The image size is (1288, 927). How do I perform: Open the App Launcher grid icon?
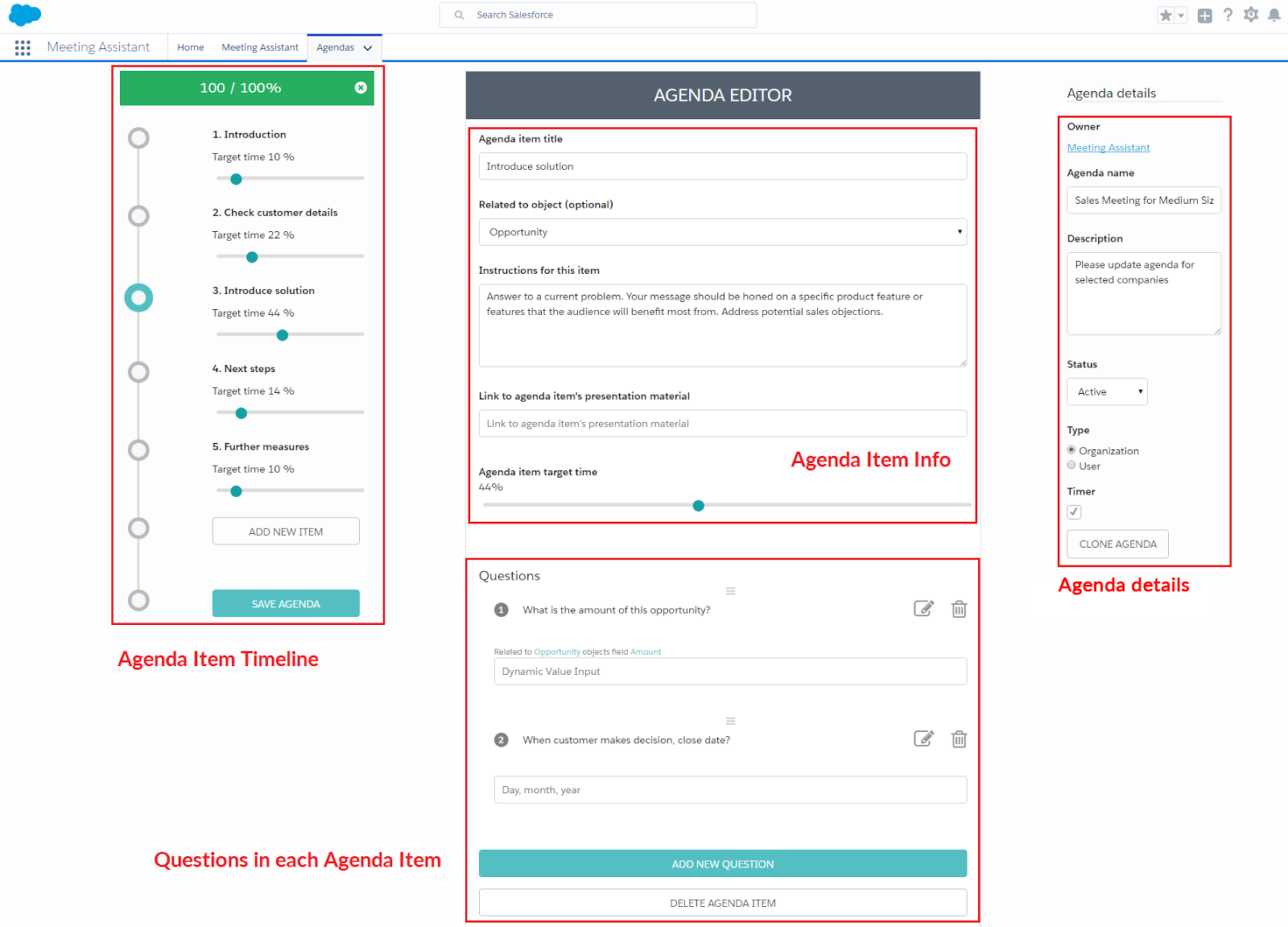[23, 48]
